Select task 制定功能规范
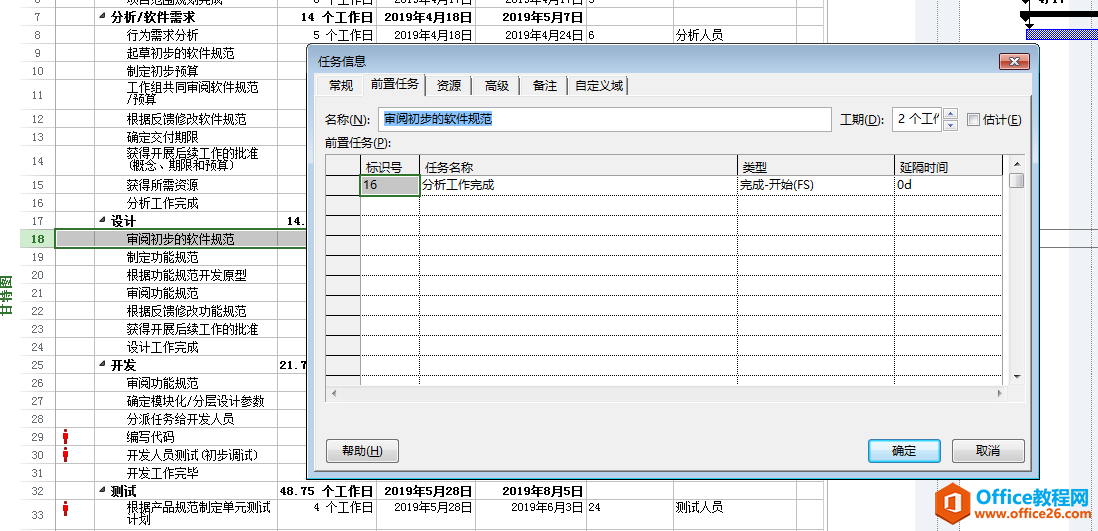 click(x=162, y=257)
